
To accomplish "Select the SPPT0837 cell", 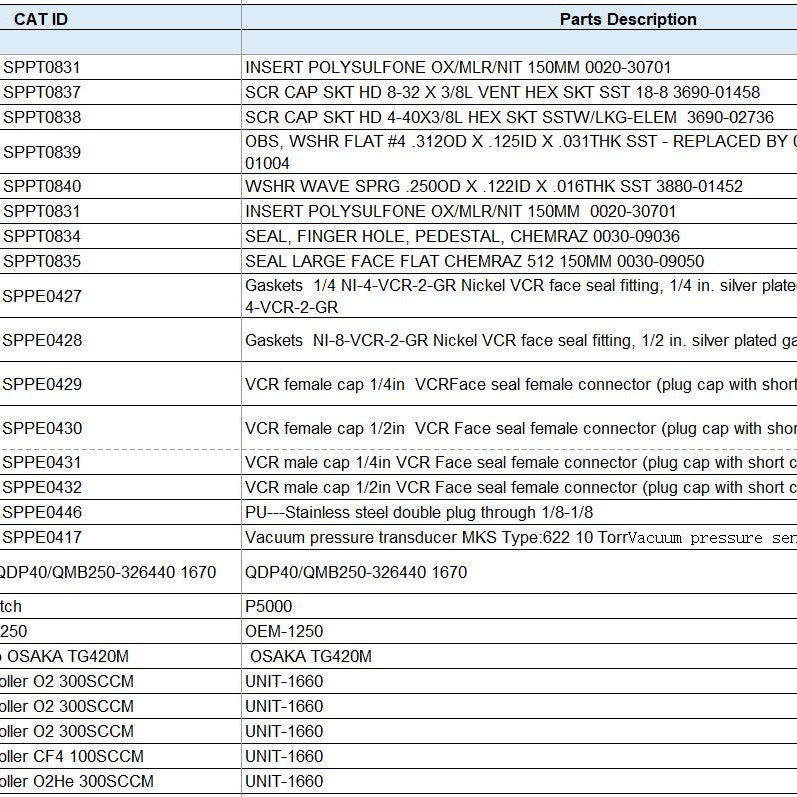I will click(x=42, y=92).
